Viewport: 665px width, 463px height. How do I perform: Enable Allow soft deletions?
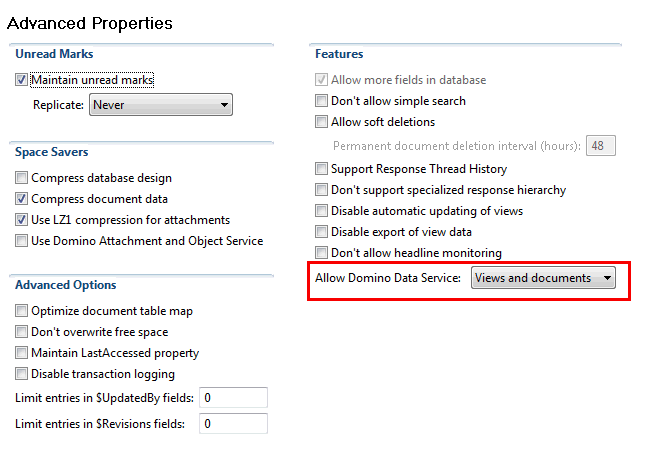point(322,122)
